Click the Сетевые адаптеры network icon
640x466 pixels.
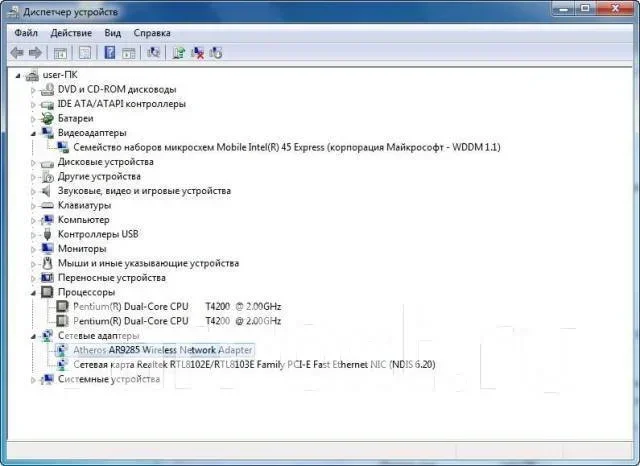click(x=47, y=335)
